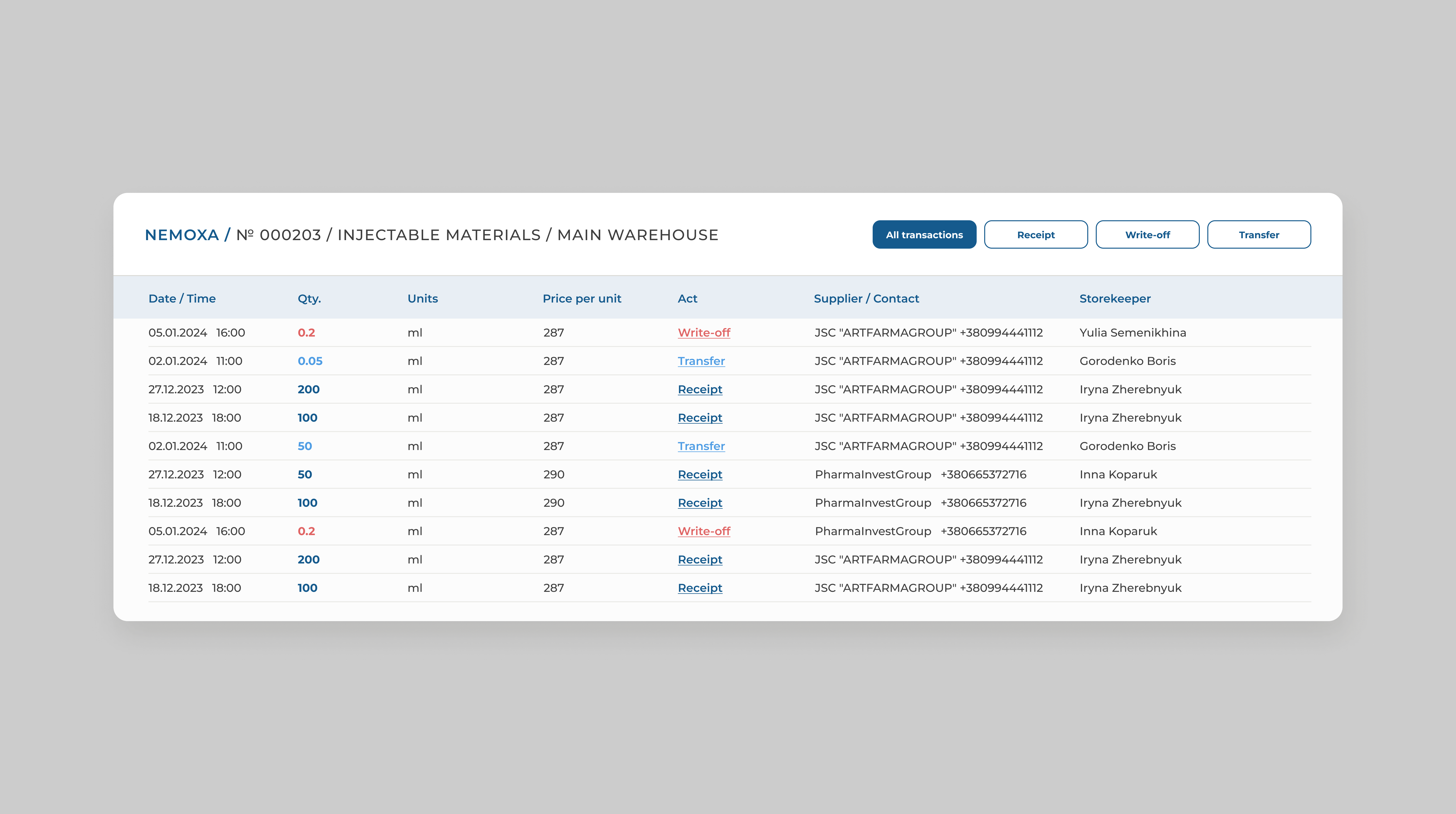Click the Supplier / Contact column header
The width and height of the screenshot is (1456, 814).
[866, 299]
